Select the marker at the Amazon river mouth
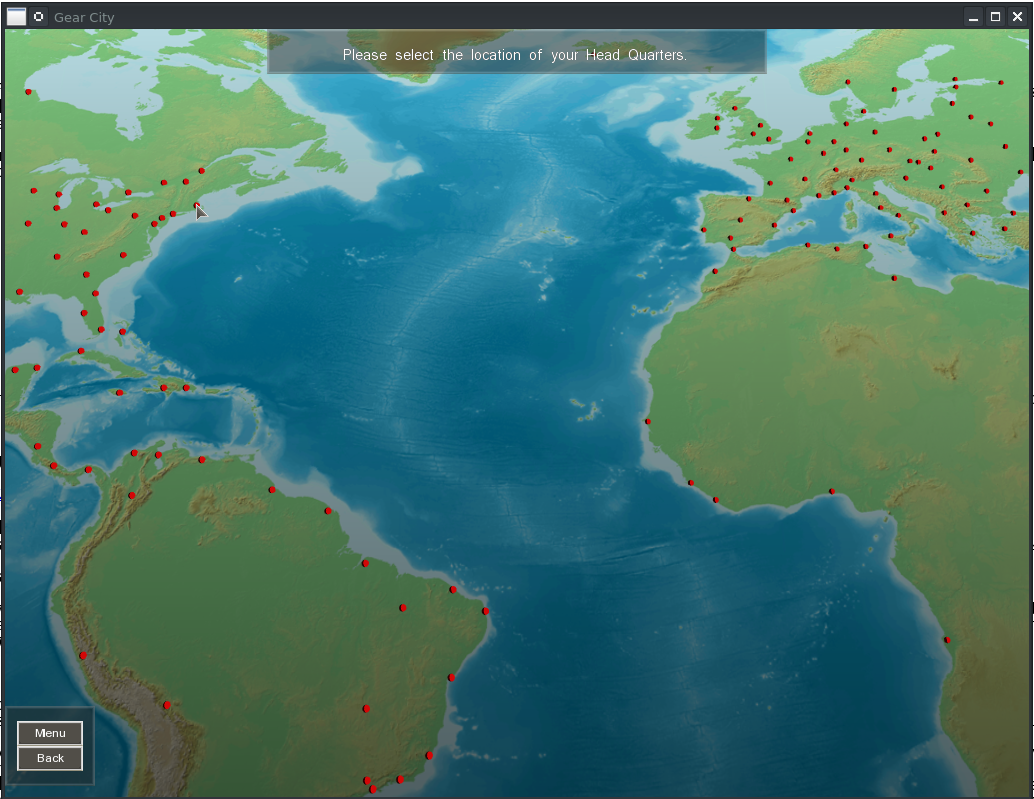This screenshot has height=799, width=1034. click(365, 564)
